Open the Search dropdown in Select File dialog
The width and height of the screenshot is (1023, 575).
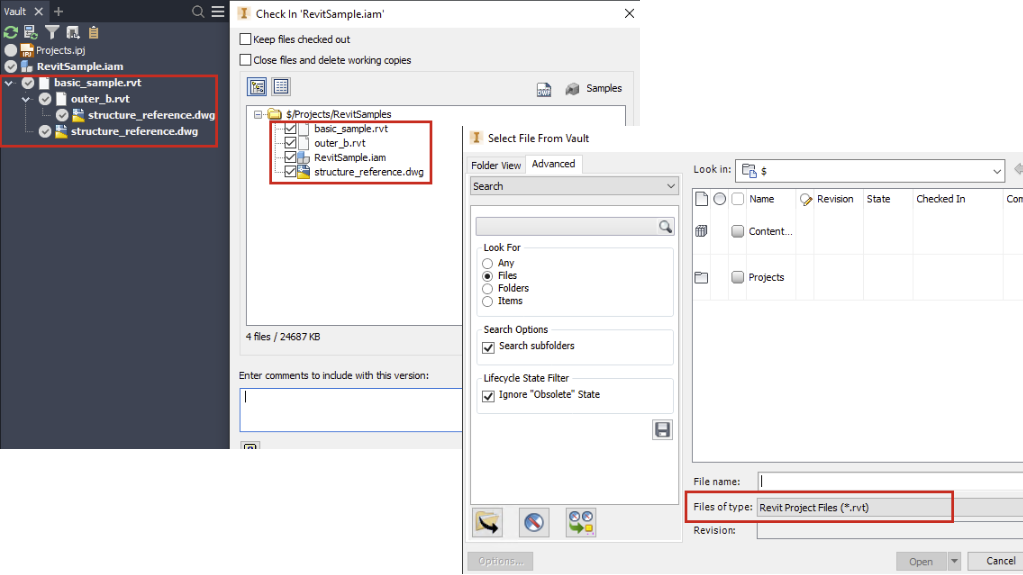coord(573,186)
